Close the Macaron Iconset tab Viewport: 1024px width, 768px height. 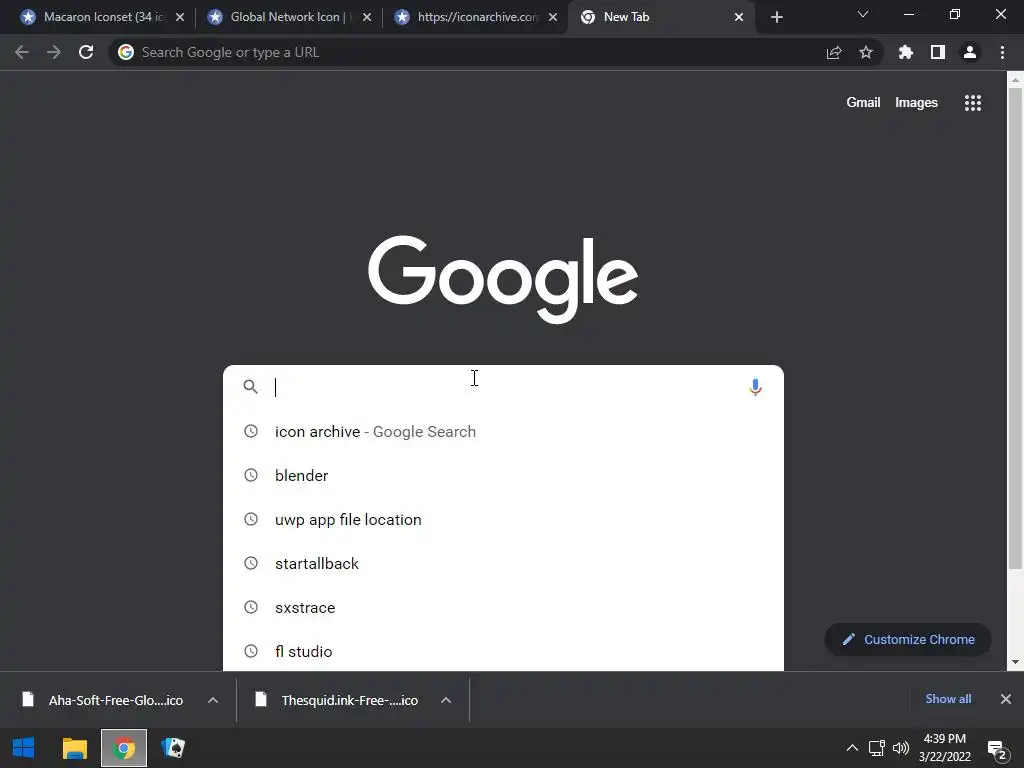click(x=180, y=17)
